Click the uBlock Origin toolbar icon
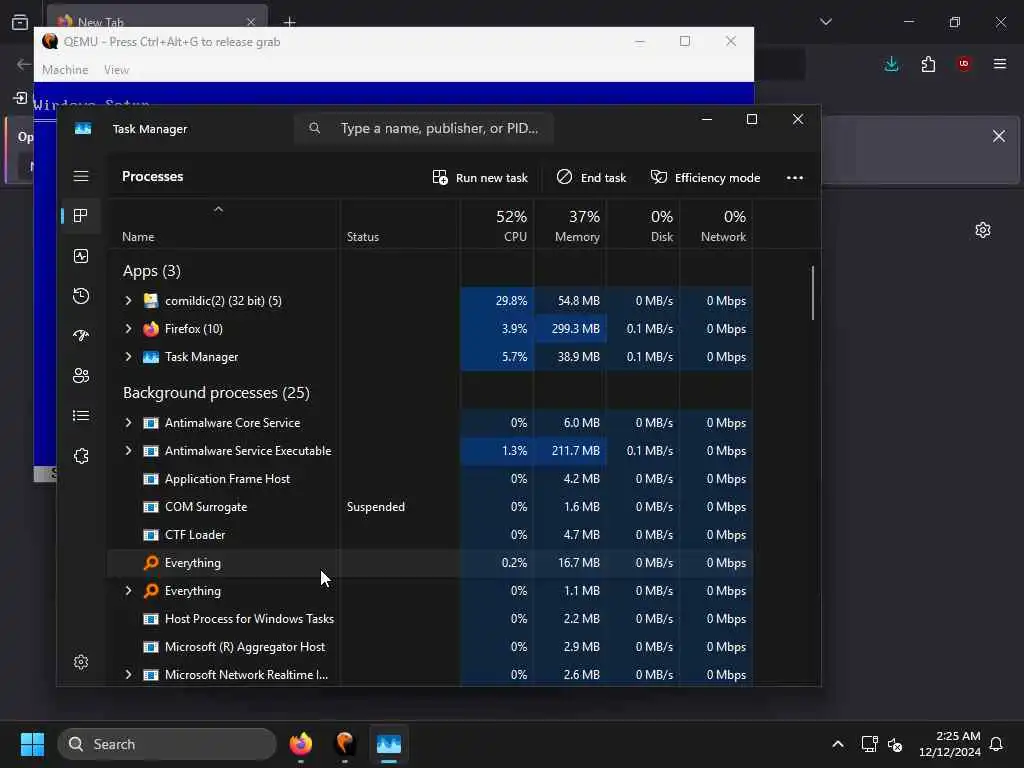1024x768 pixels. [963, 64]
